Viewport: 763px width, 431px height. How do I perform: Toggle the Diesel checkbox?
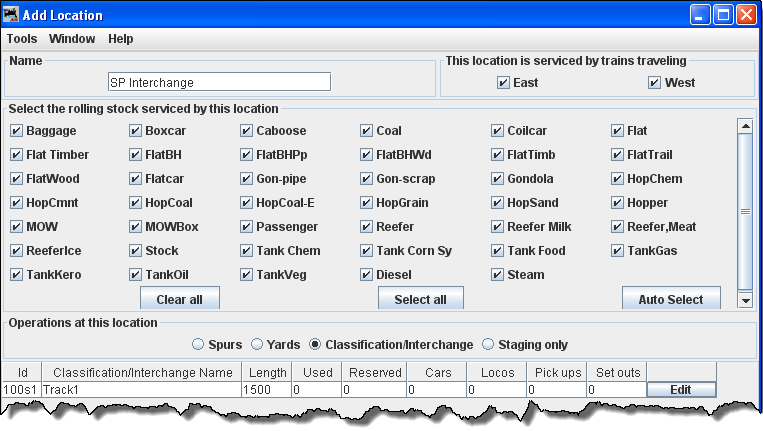[367, 274]
